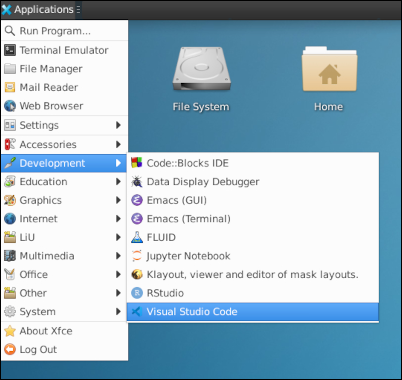Expand the Graphics submenu arrow
This screenshot has width=402, height=380.
tap(118, 200)
